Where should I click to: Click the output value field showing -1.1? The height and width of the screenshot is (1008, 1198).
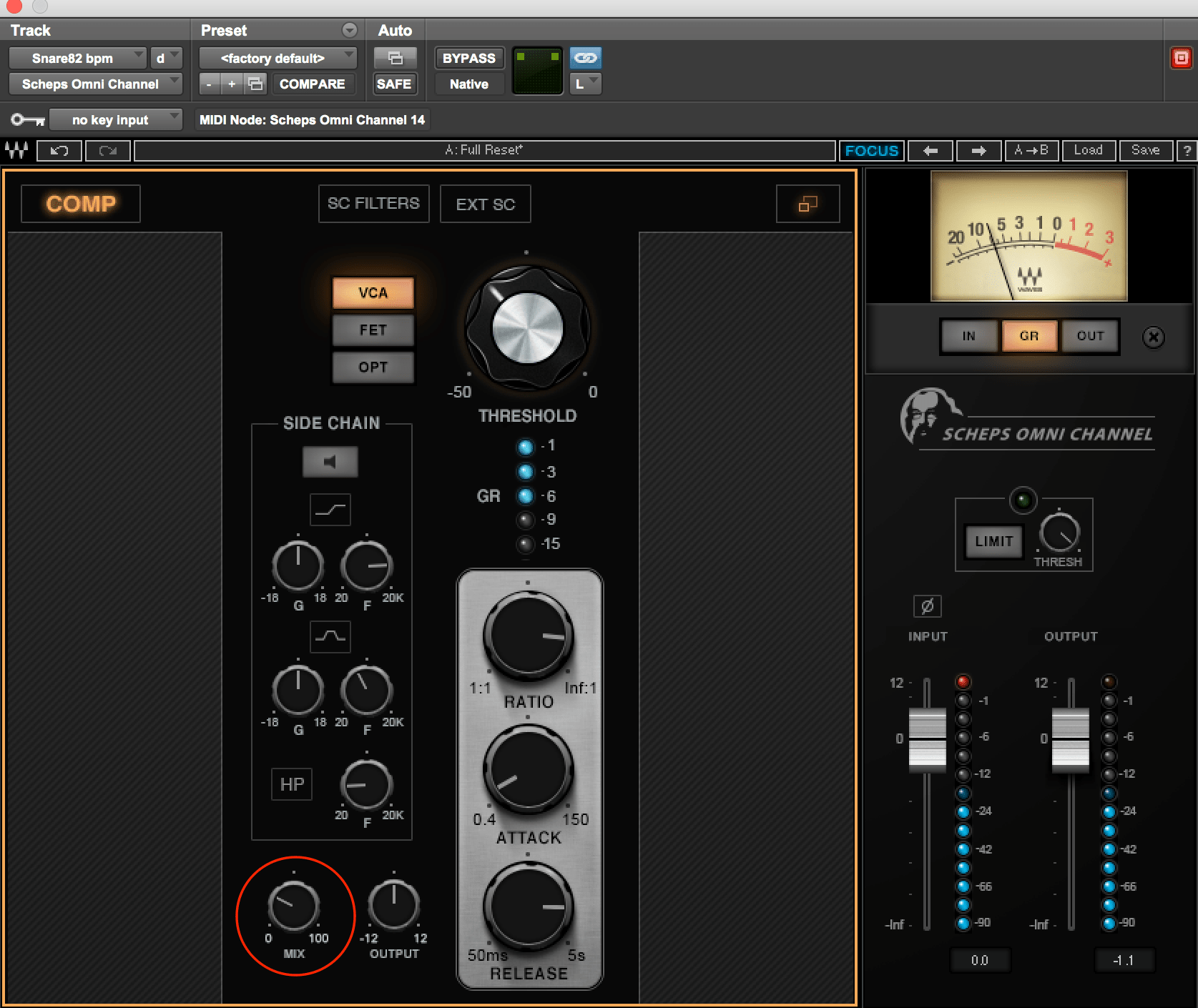(x=1124, y=960)
